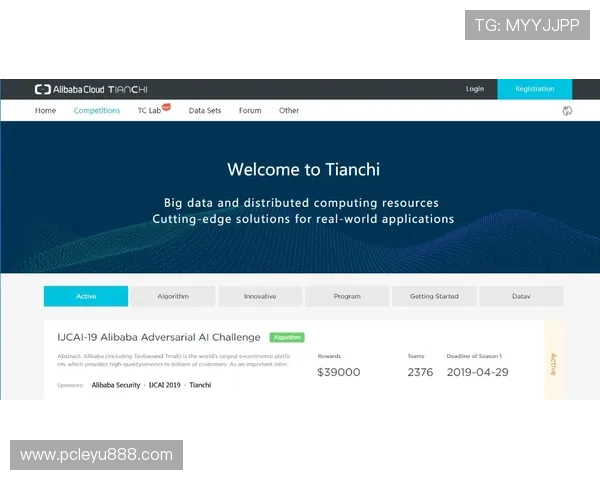600x480 pixels.
Task: Switch to the Innovative tab
Action: pos(260,296)
